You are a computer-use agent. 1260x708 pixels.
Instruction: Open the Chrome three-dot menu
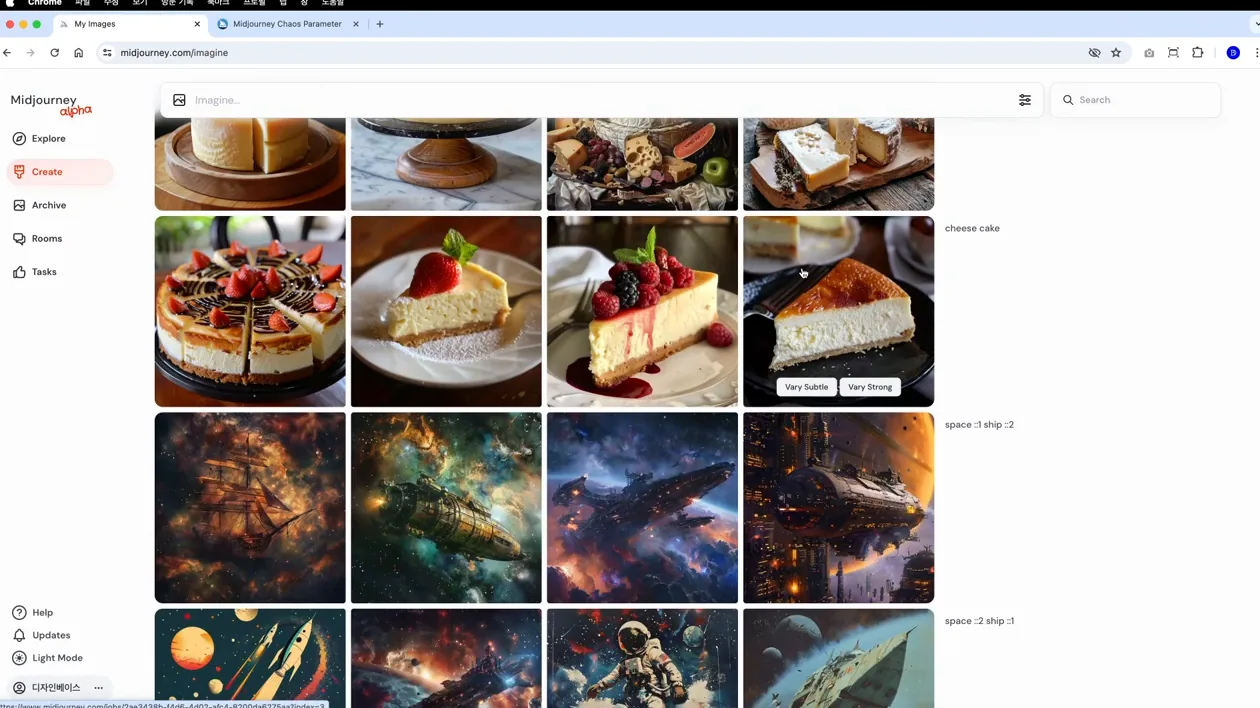(x=1256, y=53)
